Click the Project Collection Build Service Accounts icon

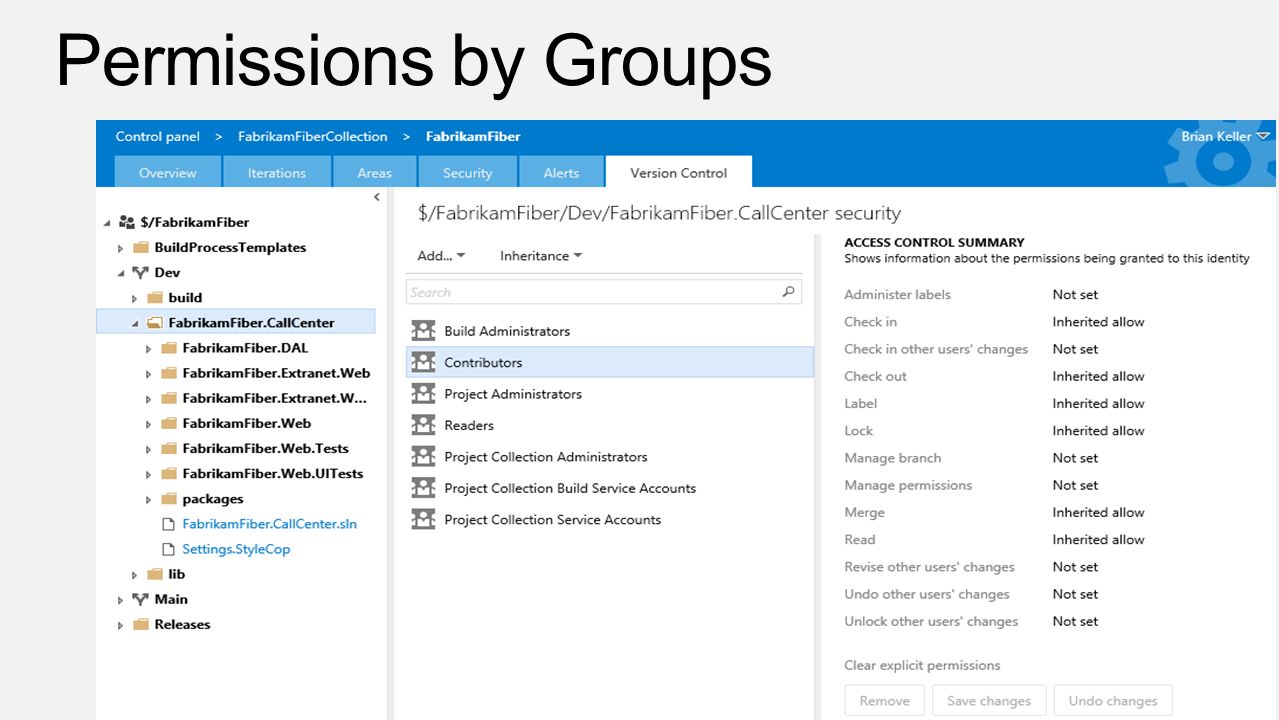(423, 488)
